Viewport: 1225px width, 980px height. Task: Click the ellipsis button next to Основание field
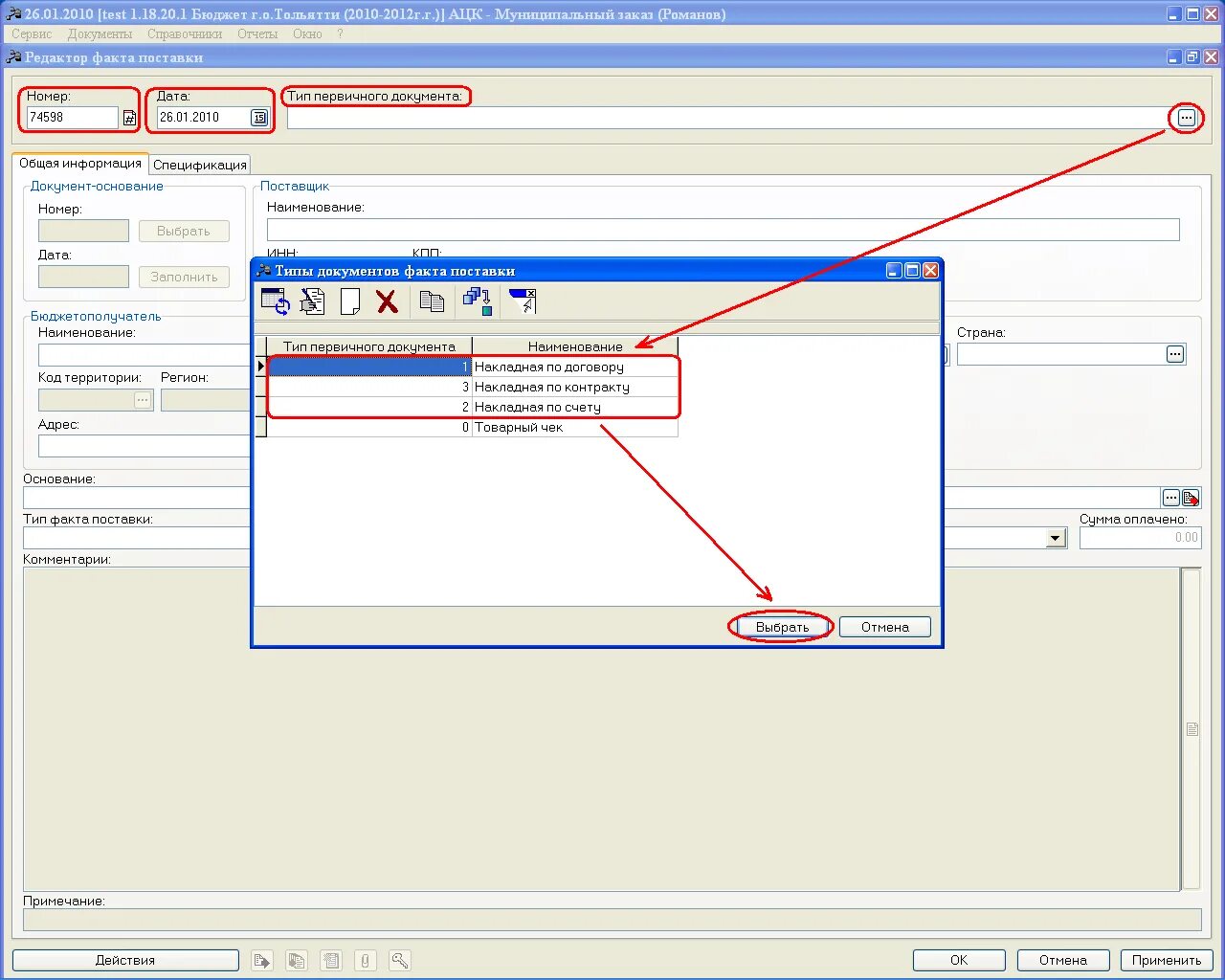(x=1170, y=498)
